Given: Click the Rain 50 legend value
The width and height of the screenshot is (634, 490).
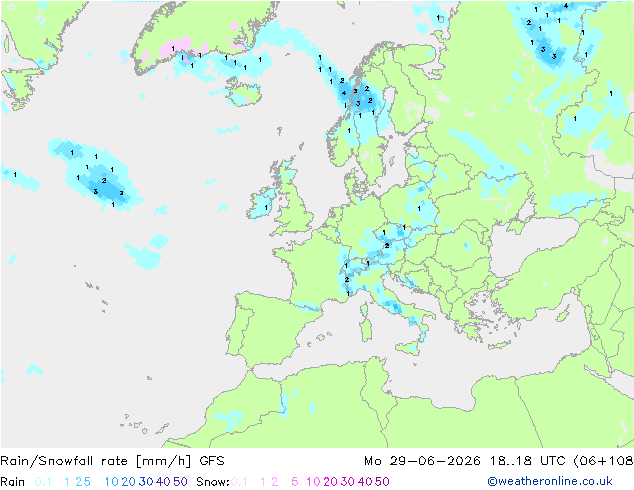Looking at the screenshot, I should point(180,482).
